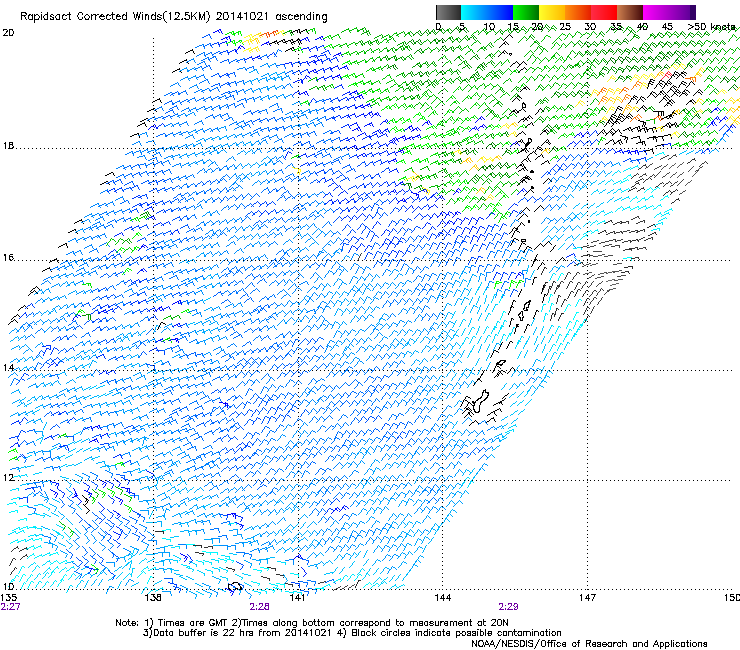Click the '>50 knots' legend label

(712, 27)
